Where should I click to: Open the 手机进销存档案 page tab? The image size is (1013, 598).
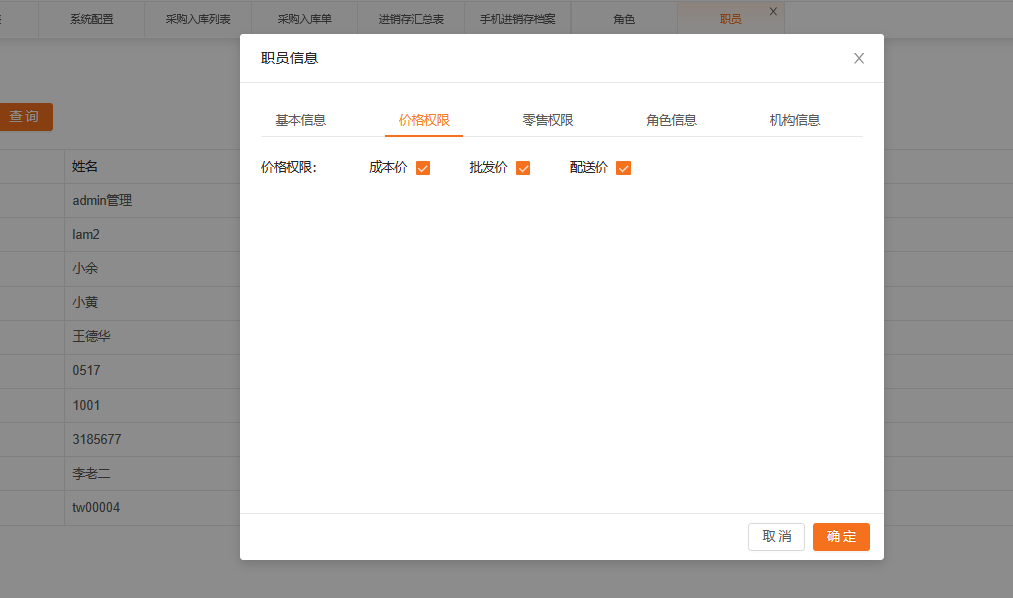pyautogui.click(x=518, y=19)
